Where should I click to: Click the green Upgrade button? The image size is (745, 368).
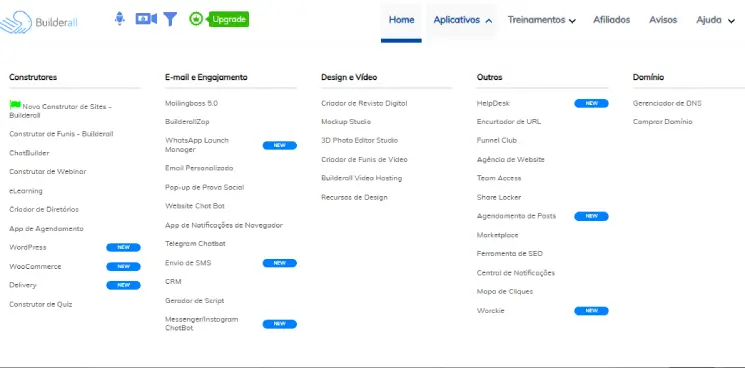tap(229, 19)
